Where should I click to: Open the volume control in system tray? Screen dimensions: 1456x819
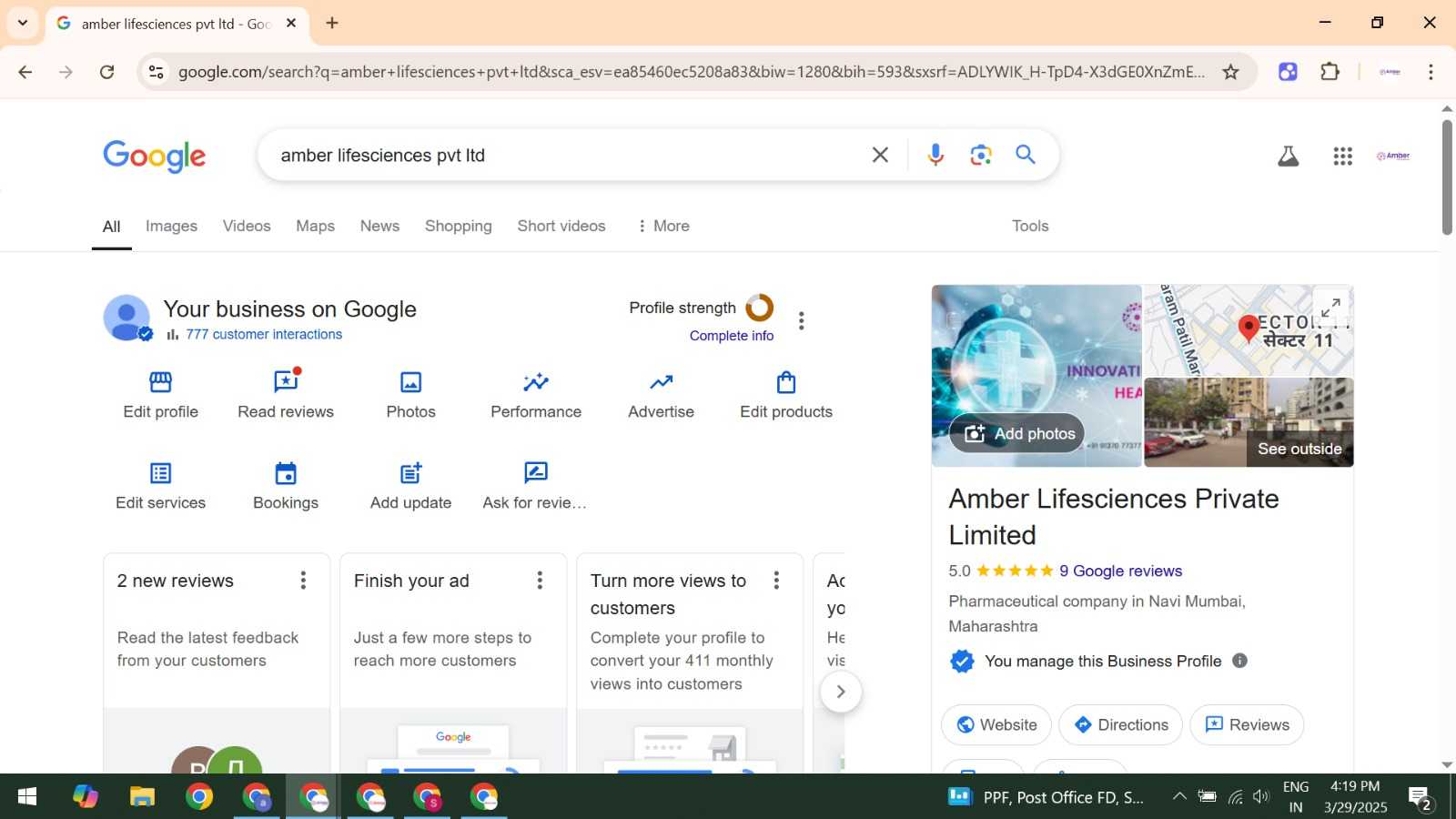(1261, 796)
